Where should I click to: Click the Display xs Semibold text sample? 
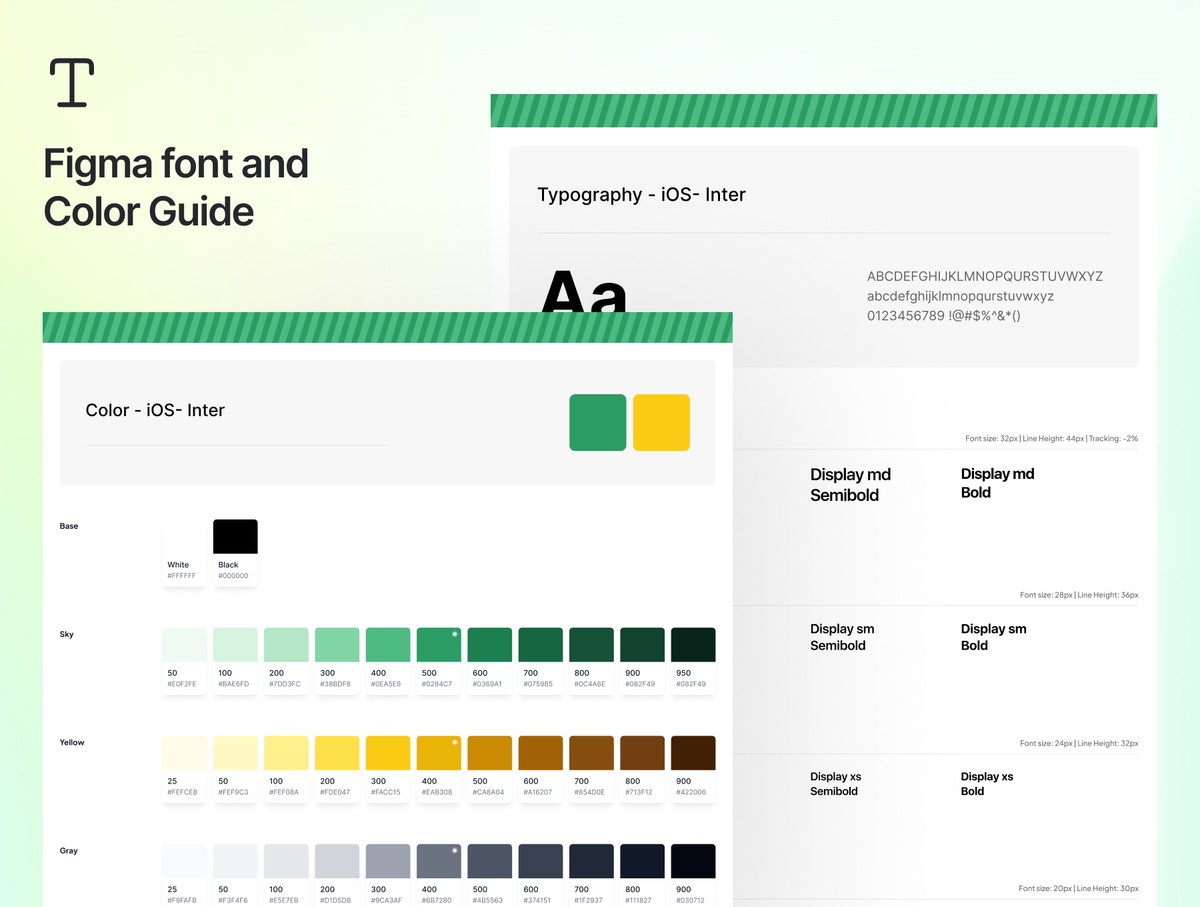[x=835, y=784]
